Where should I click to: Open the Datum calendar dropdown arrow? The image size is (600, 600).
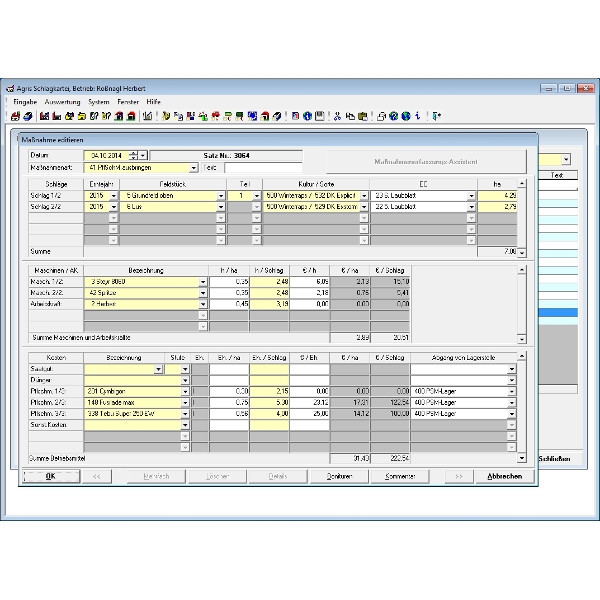pyautogui.click(x=143, y=155)
